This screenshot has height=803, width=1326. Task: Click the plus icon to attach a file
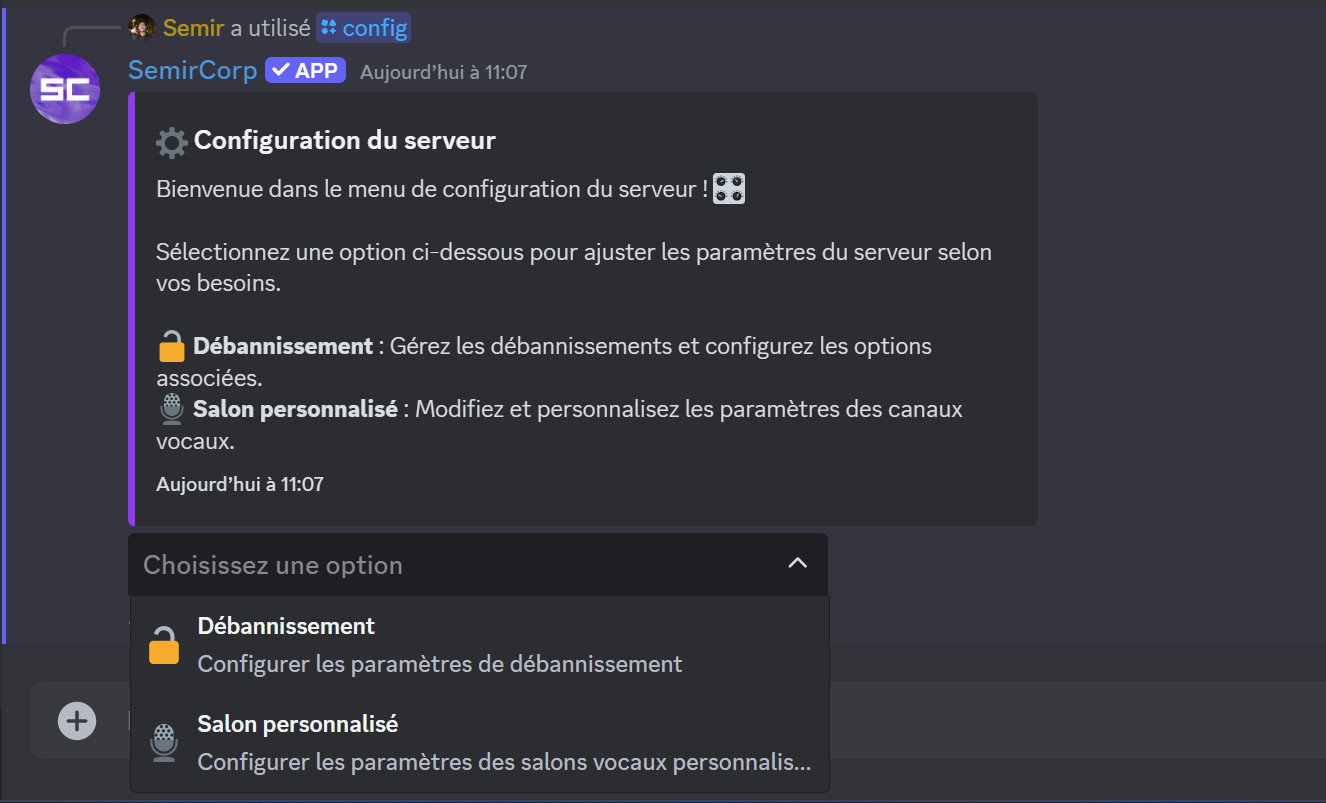77,720
